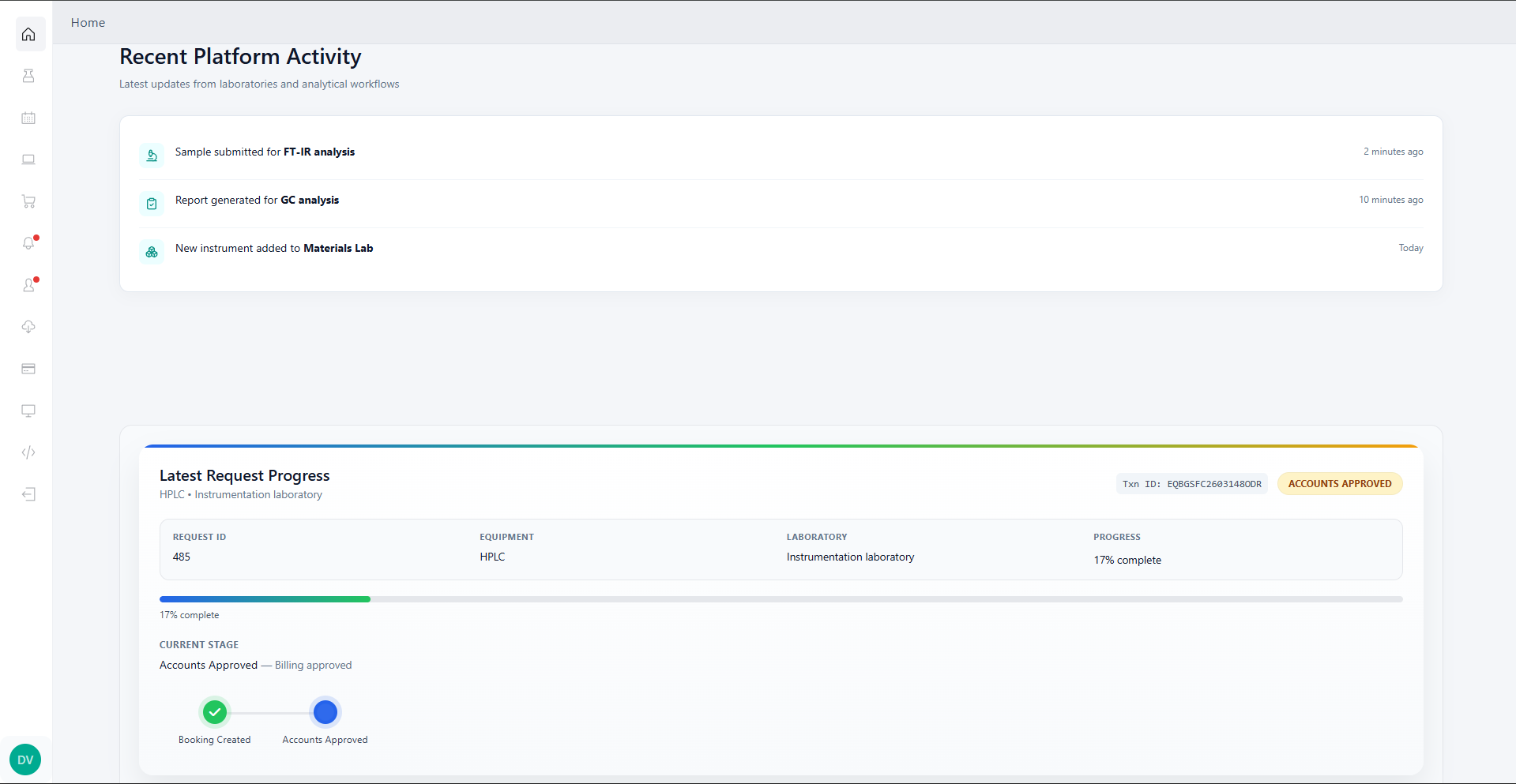Click the user profile icon with red badge
Viewport: 1516px width, 784px height.
(x=28, y=285)
